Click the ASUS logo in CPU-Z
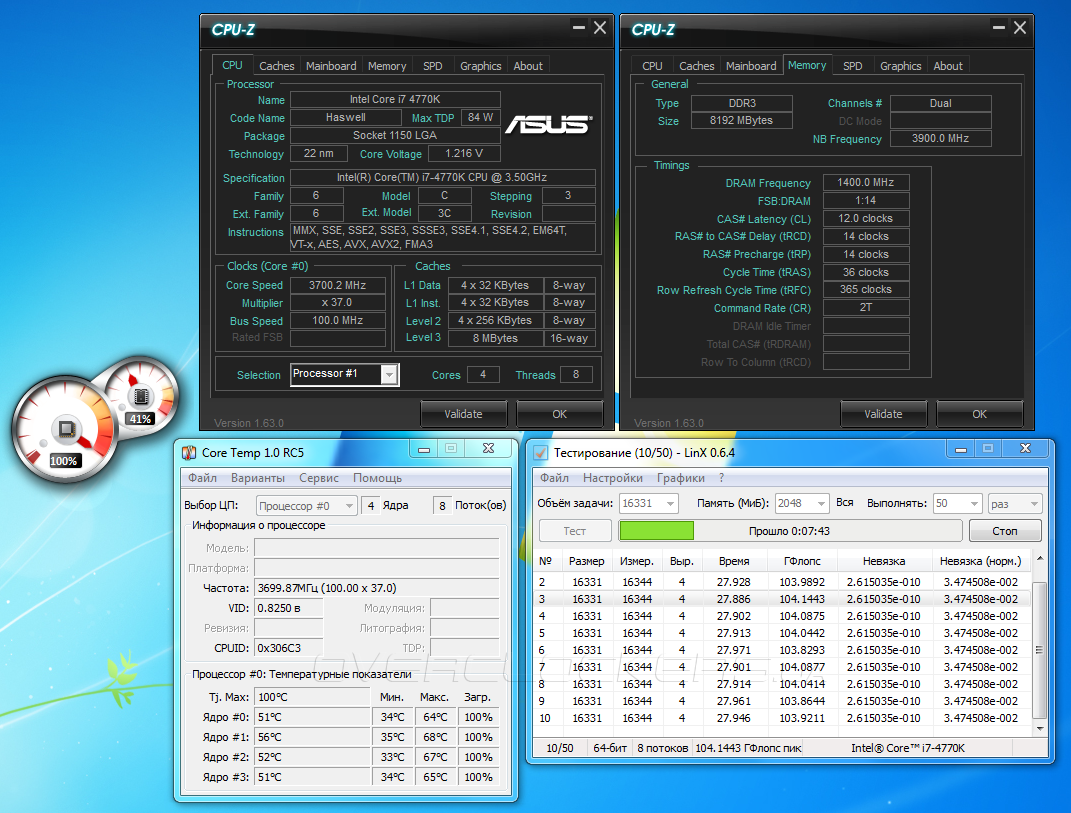The image size is (1071, 813). pyautogui.click(x=547, y=125)
